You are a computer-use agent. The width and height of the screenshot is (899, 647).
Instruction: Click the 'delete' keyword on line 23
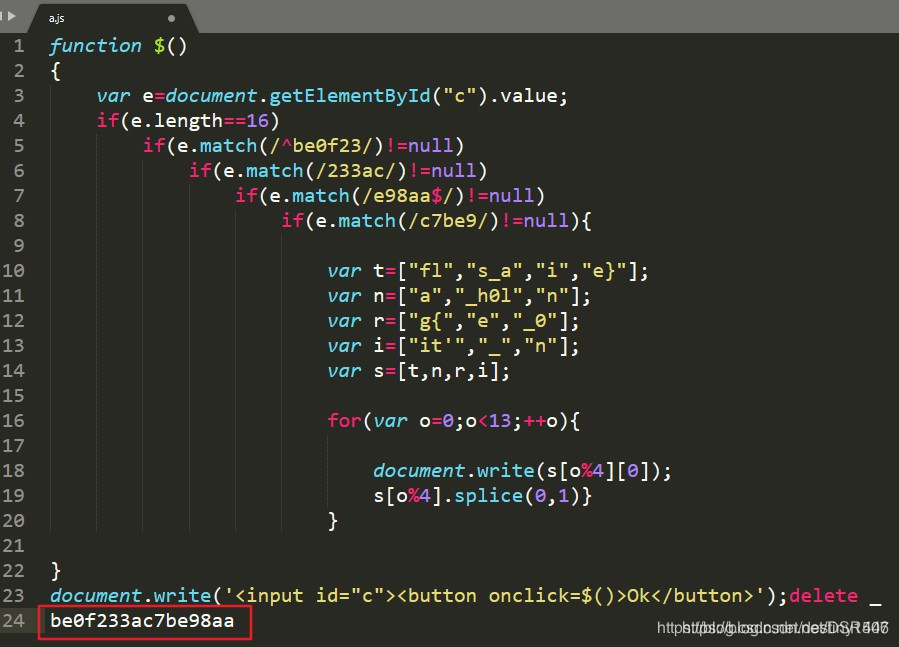pos(823,596)
